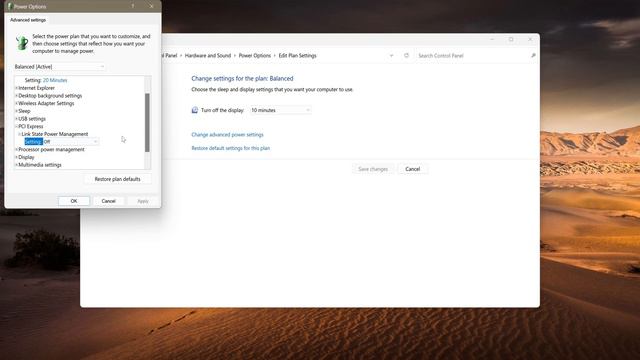Expand the Wireless Adapter Settings node

point(16,103)
